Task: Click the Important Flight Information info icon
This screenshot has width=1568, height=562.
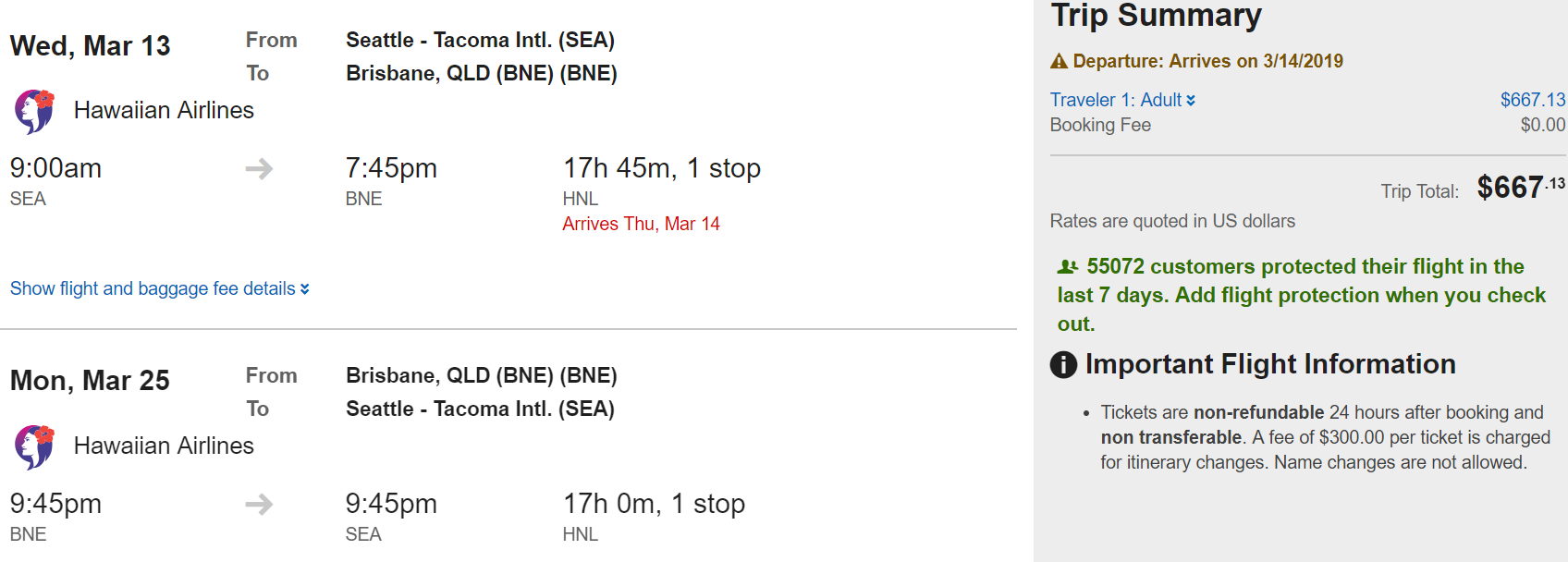Action: click(1063, 364)
